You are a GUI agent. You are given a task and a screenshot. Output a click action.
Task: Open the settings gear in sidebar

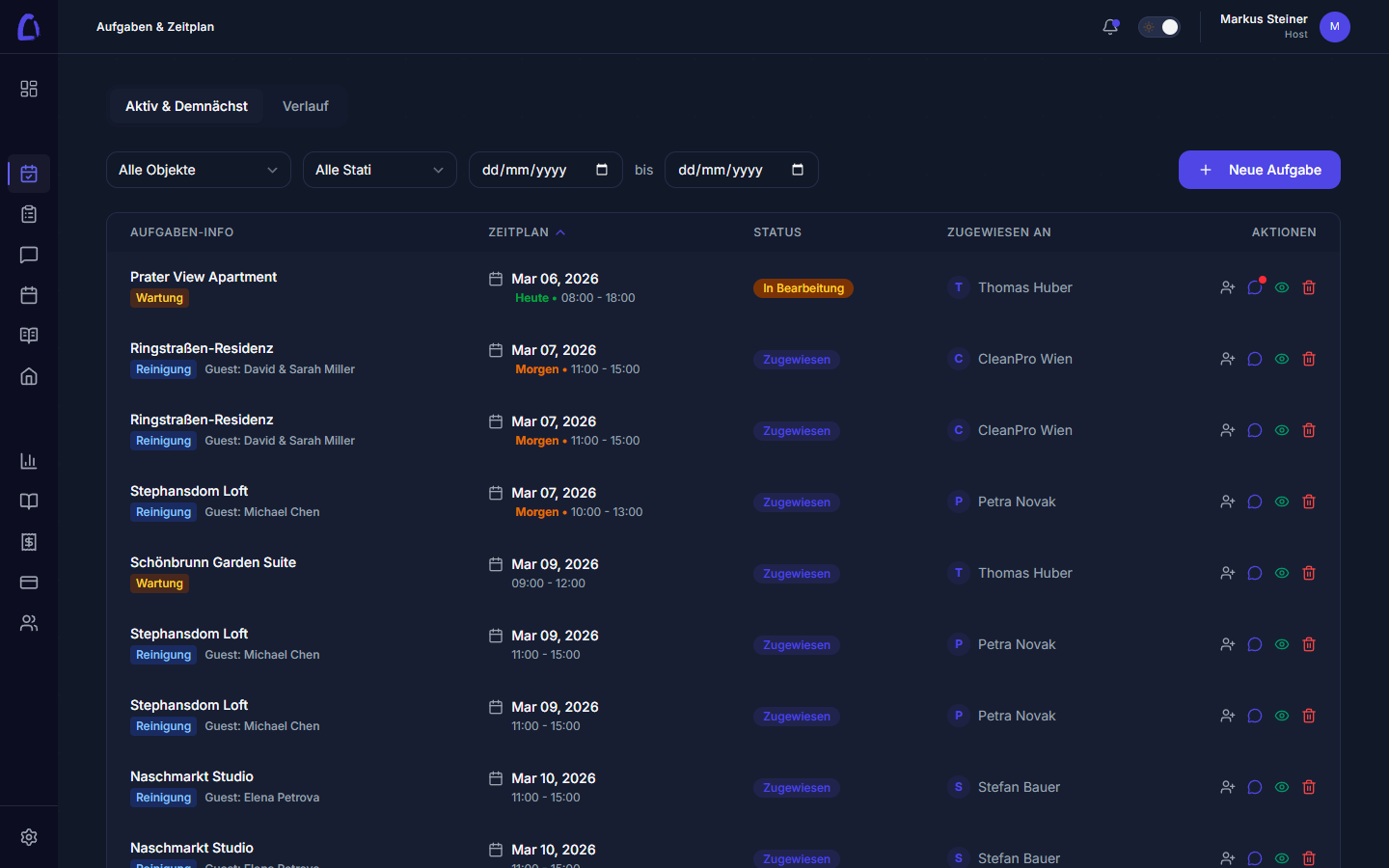point(29,837)
